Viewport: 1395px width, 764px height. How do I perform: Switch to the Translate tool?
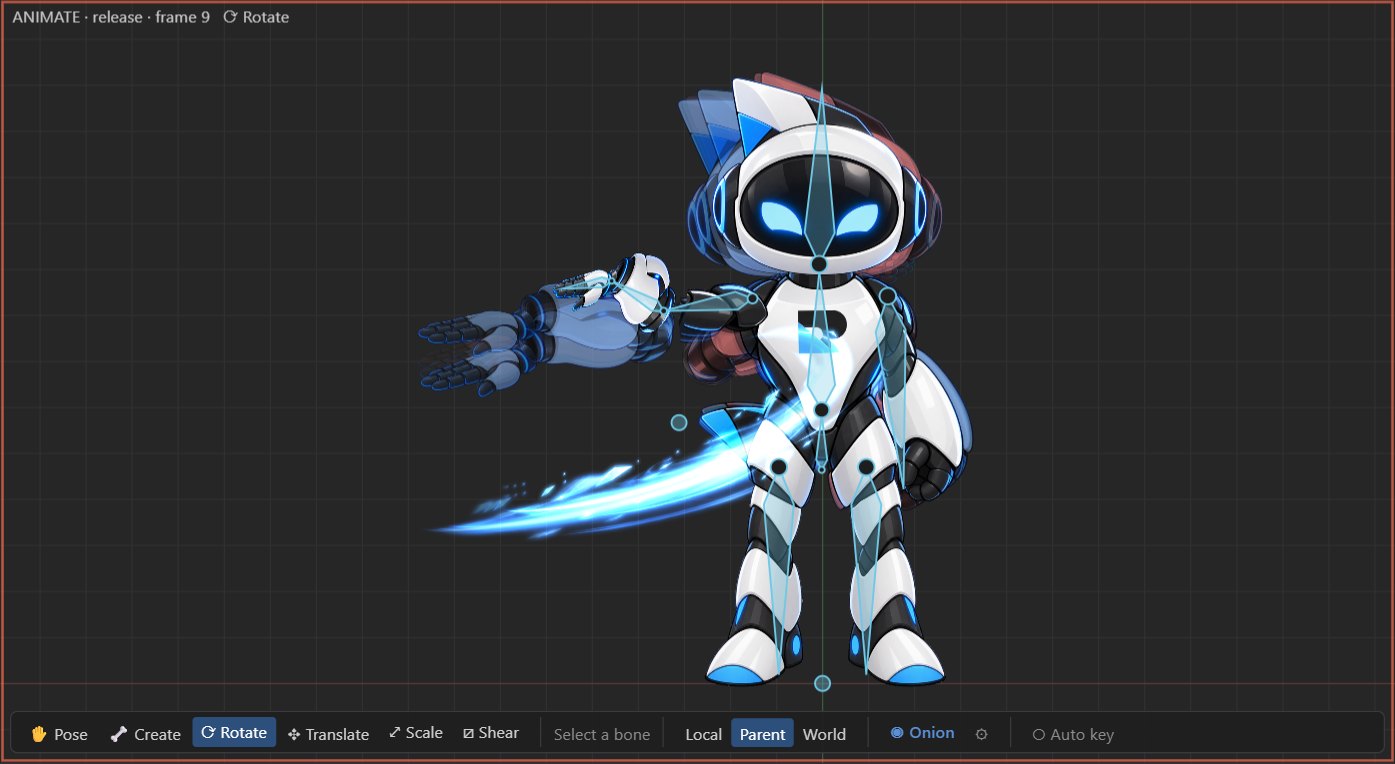[328, 734]
